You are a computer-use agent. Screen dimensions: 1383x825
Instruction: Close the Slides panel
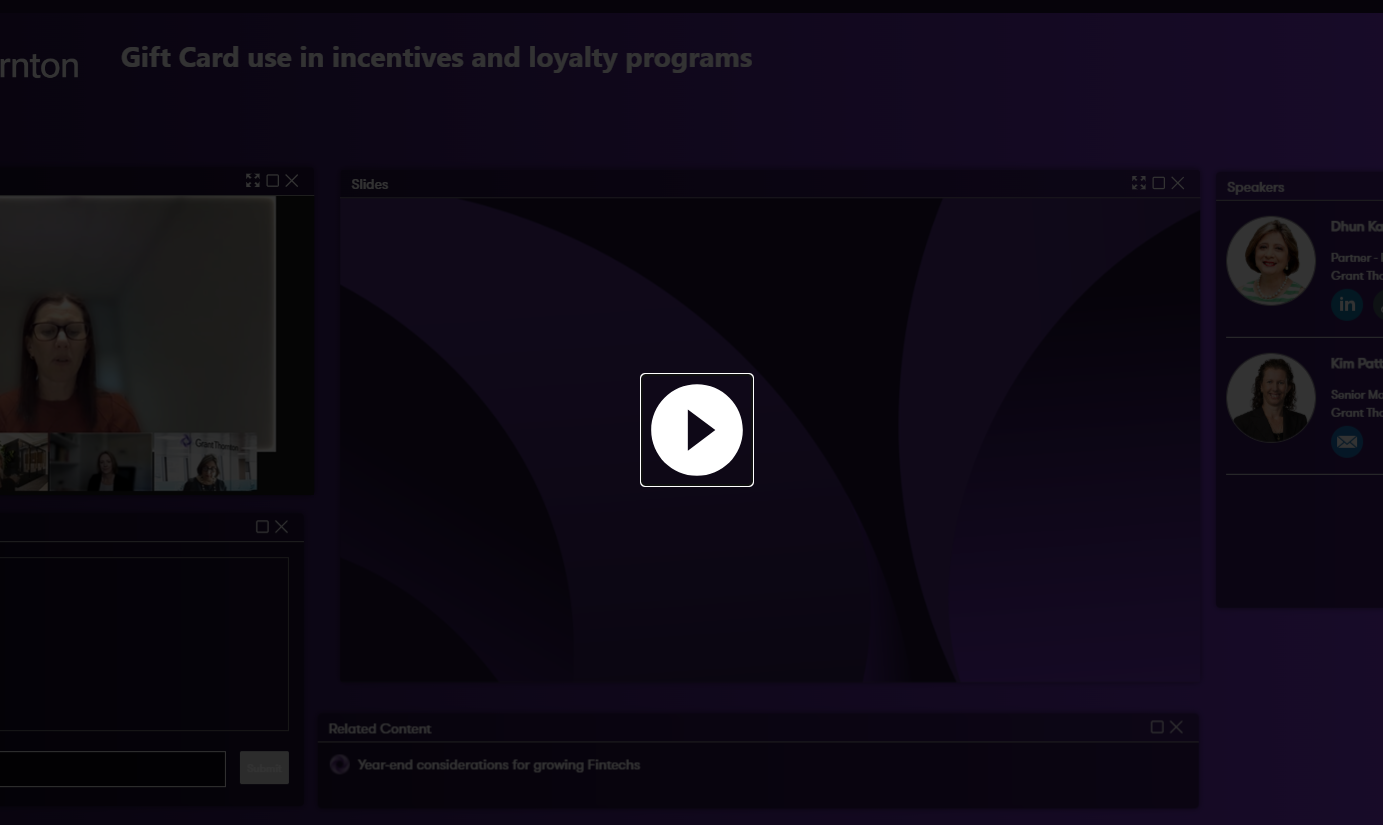1178,183
